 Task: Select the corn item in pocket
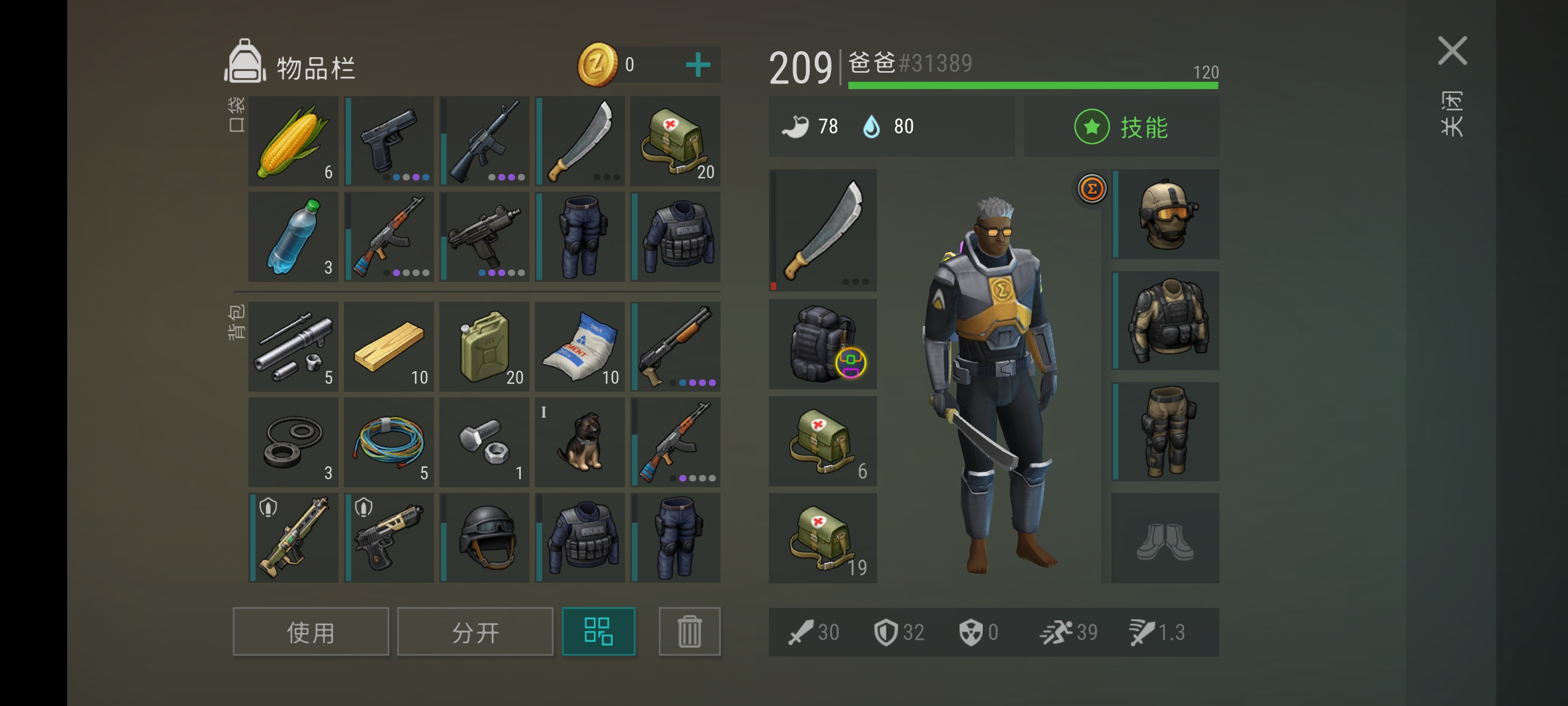coord(293,141)
